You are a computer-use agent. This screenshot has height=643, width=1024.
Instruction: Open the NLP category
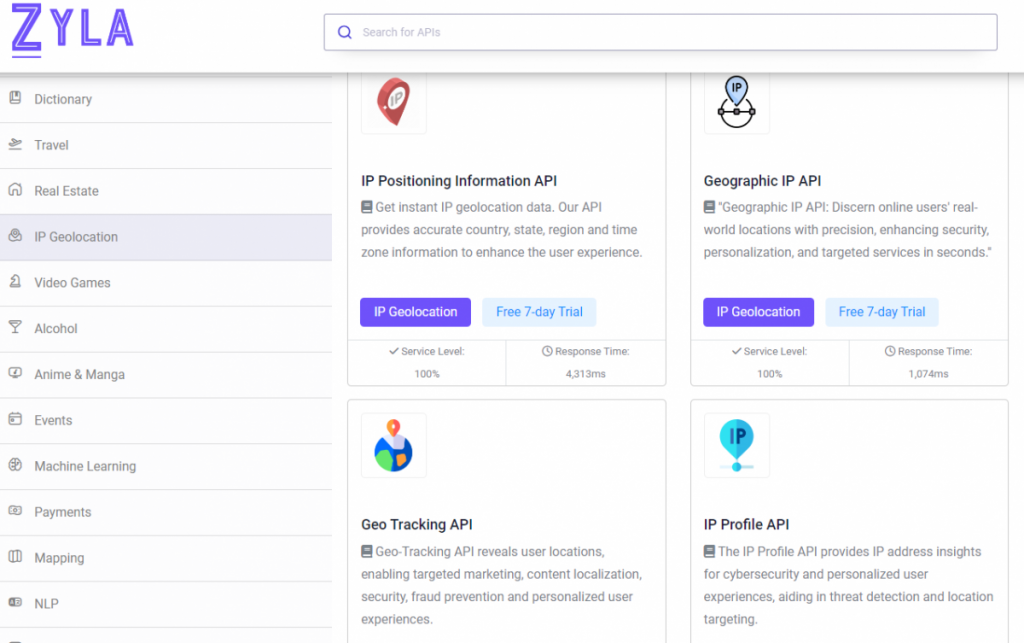(166, 604)
